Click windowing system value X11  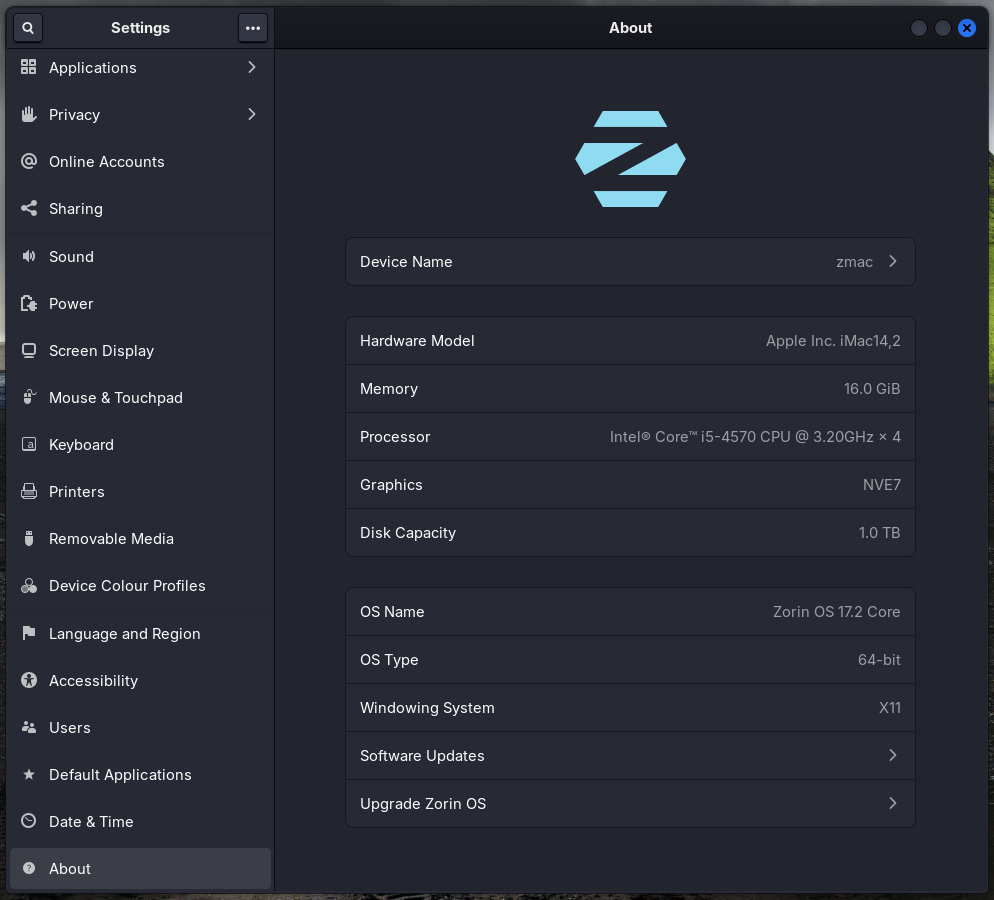(889, 708)
